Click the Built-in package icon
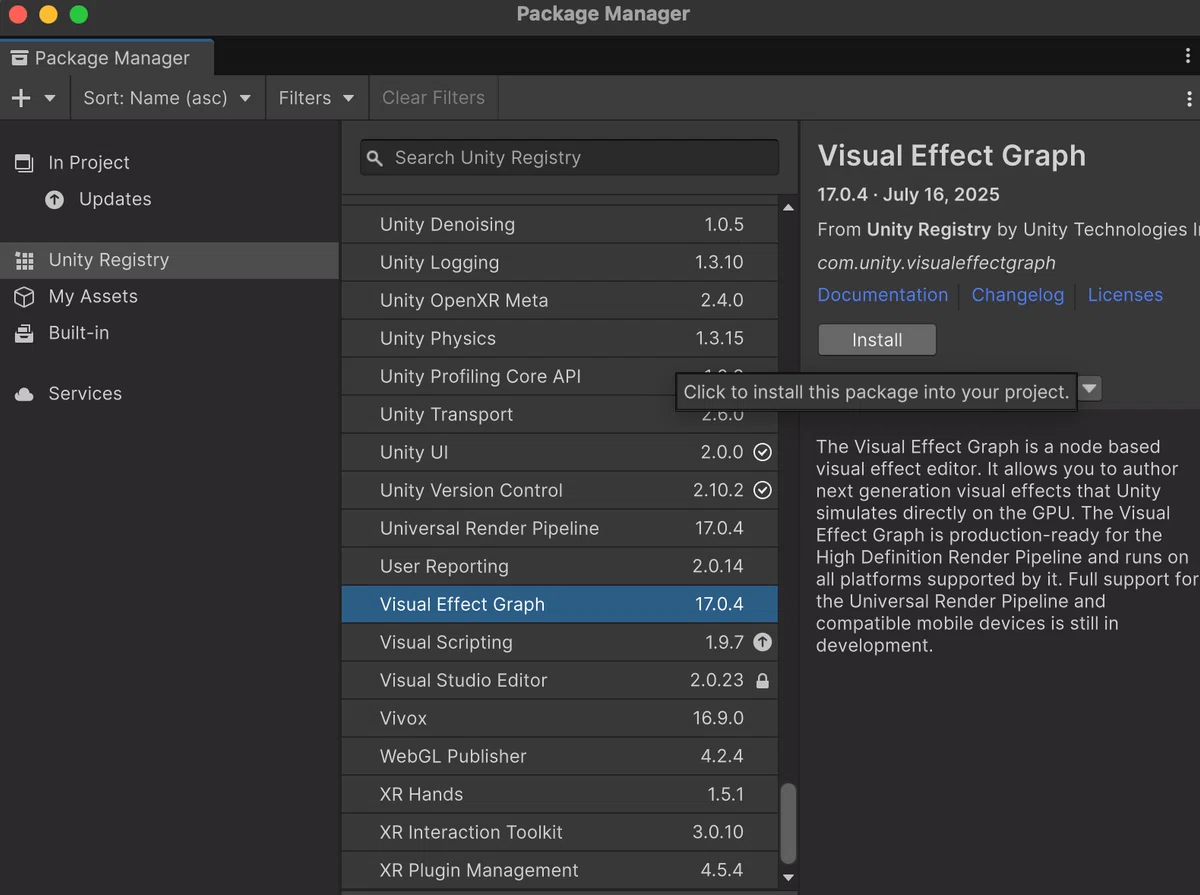This screenshot has width=1200, height=895. click(24, 334)
